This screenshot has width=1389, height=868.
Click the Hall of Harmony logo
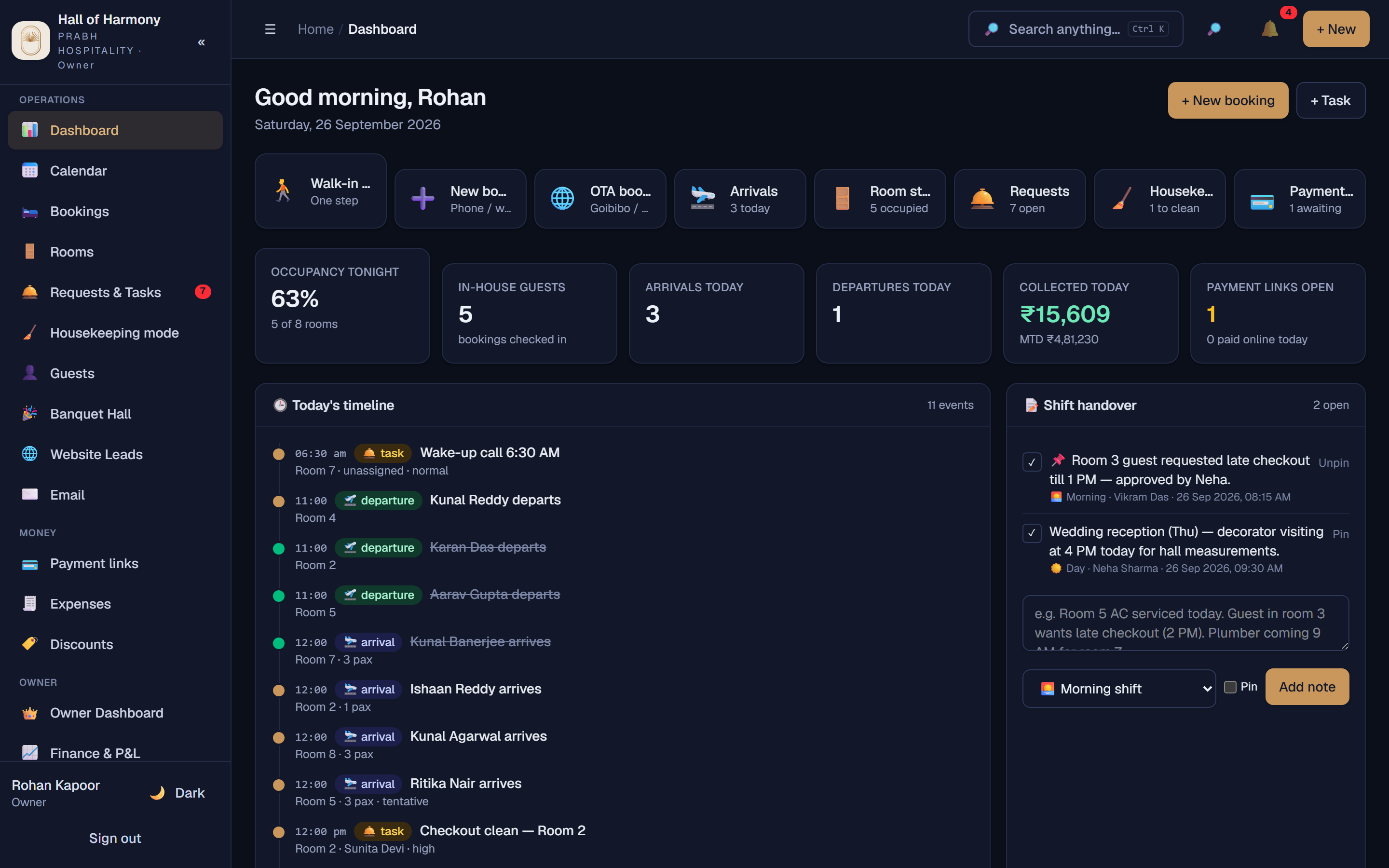coord(31,41)
